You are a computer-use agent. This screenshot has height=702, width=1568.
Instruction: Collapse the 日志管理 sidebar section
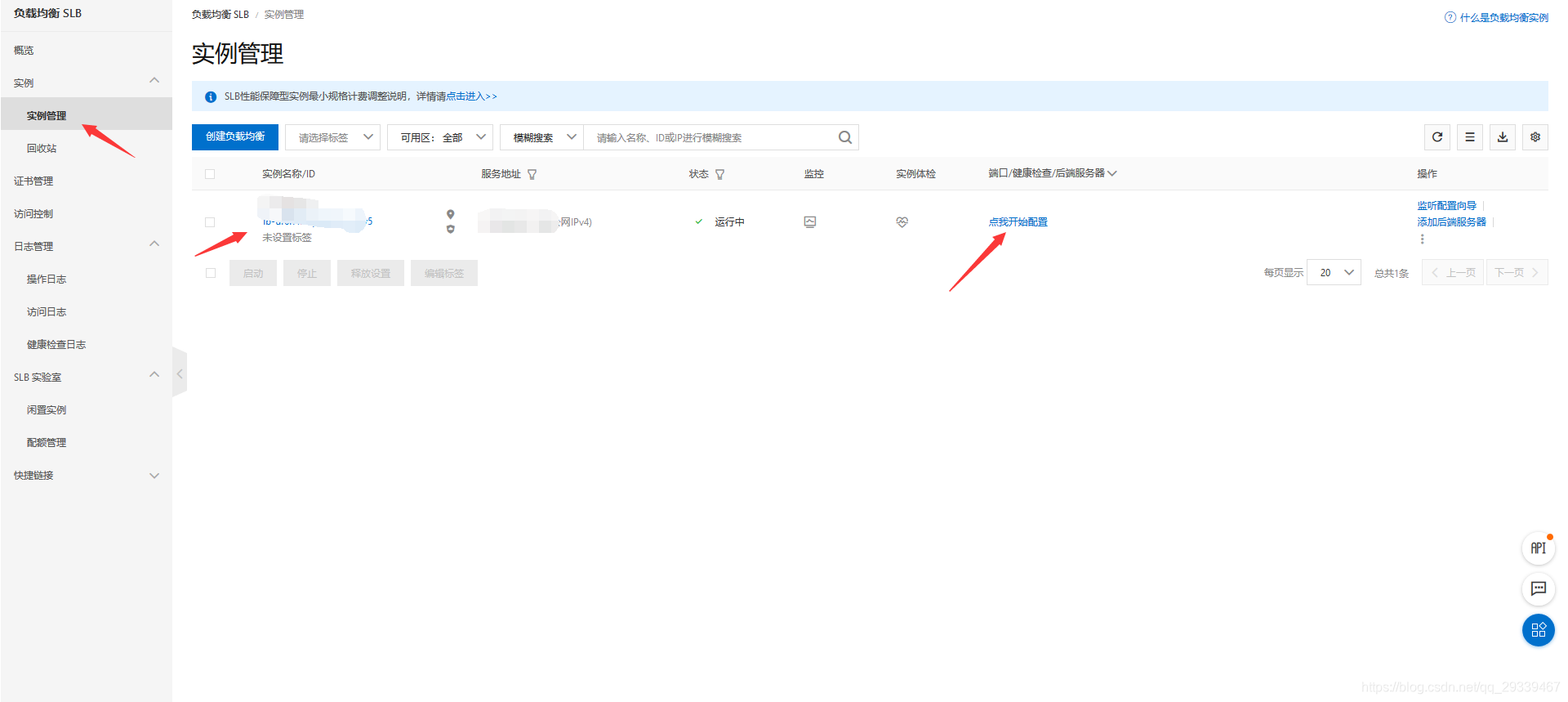[x=154, y=244]
